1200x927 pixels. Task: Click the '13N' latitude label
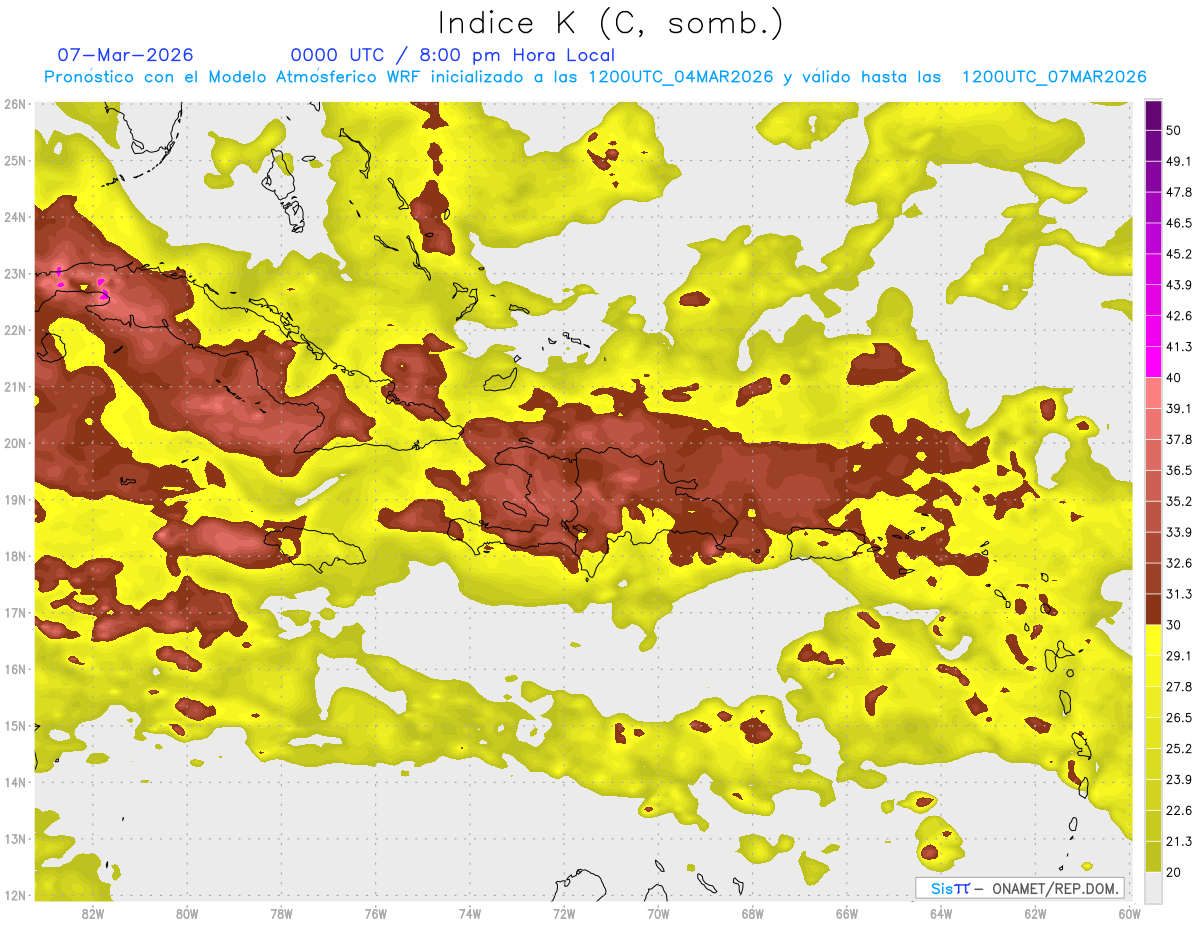click(x=15, y=838)
